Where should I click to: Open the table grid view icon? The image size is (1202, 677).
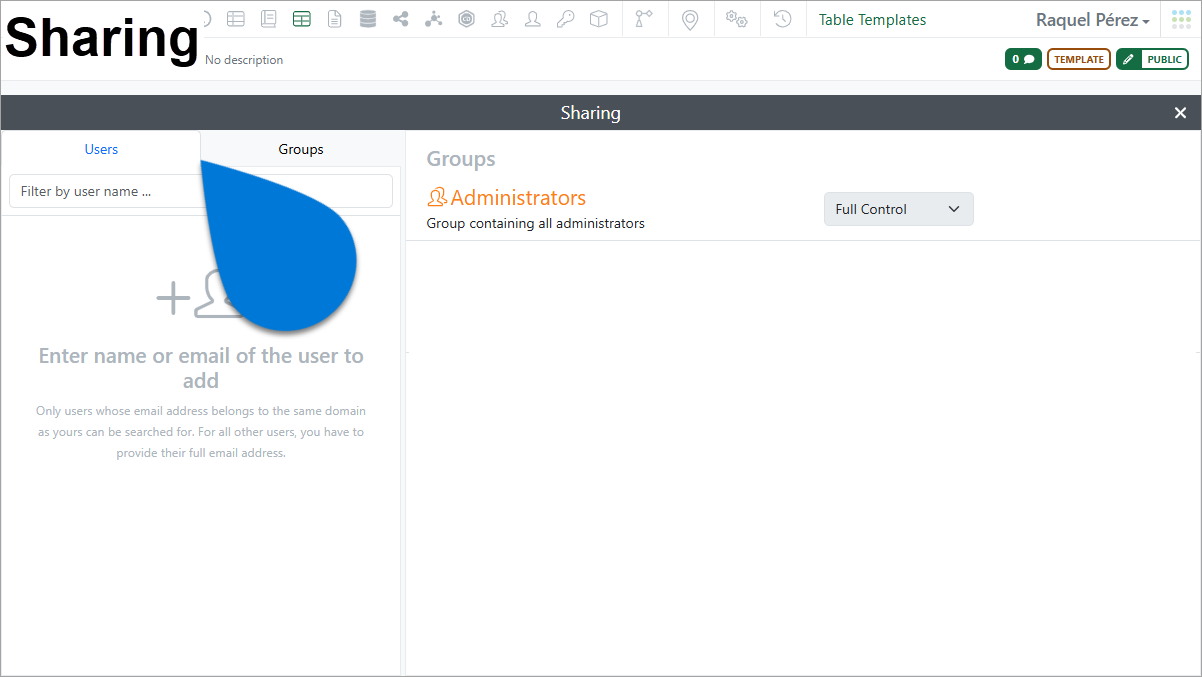[235, 19]
